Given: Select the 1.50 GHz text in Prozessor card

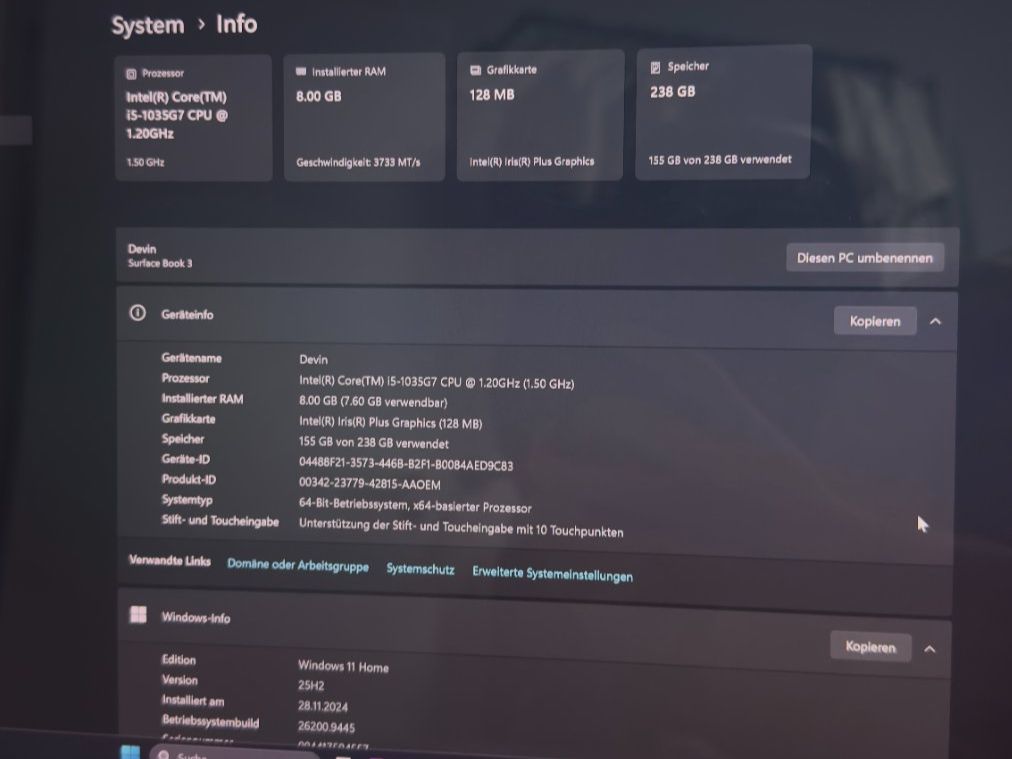Looking at the screenshot, I should [145, 163].
